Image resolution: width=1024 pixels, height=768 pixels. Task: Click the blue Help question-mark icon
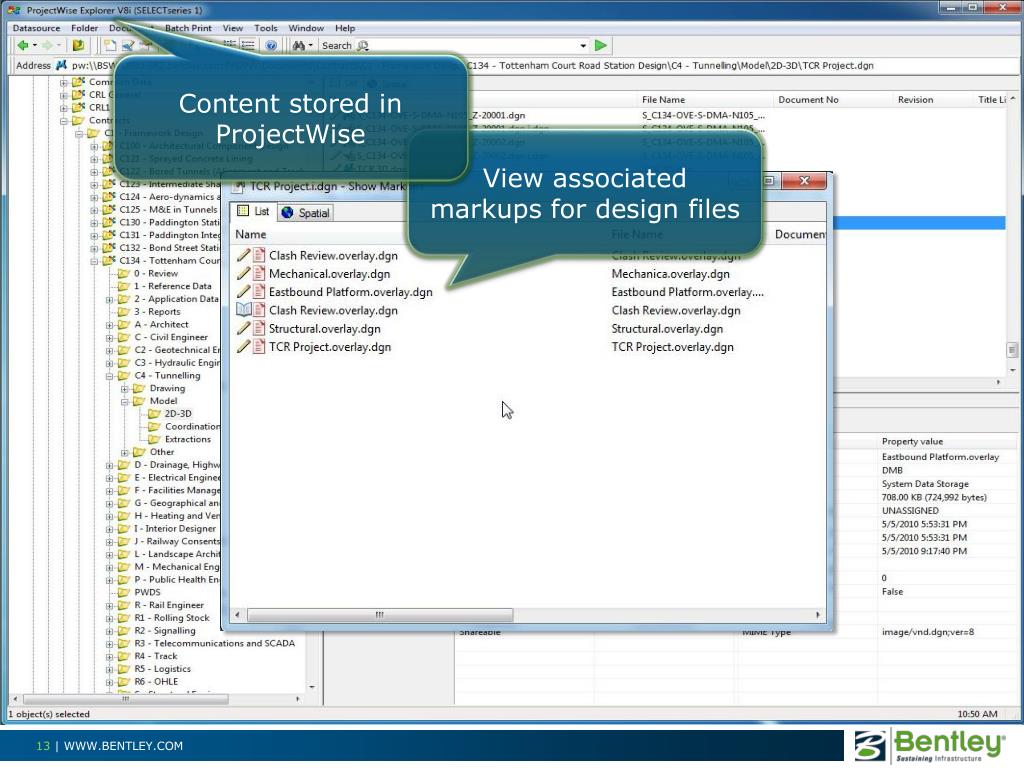[271, 45]
